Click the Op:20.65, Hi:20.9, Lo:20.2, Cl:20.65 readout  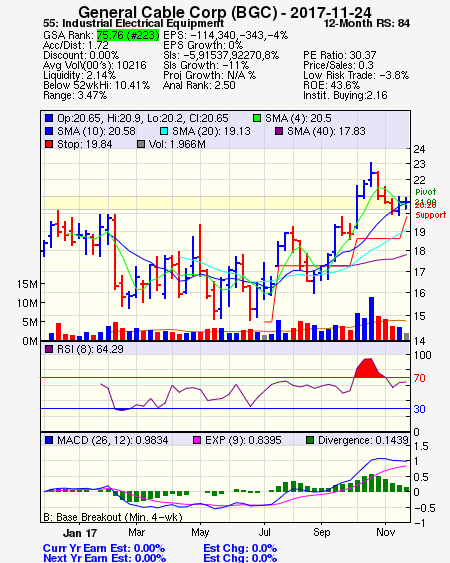pos(143,118)
